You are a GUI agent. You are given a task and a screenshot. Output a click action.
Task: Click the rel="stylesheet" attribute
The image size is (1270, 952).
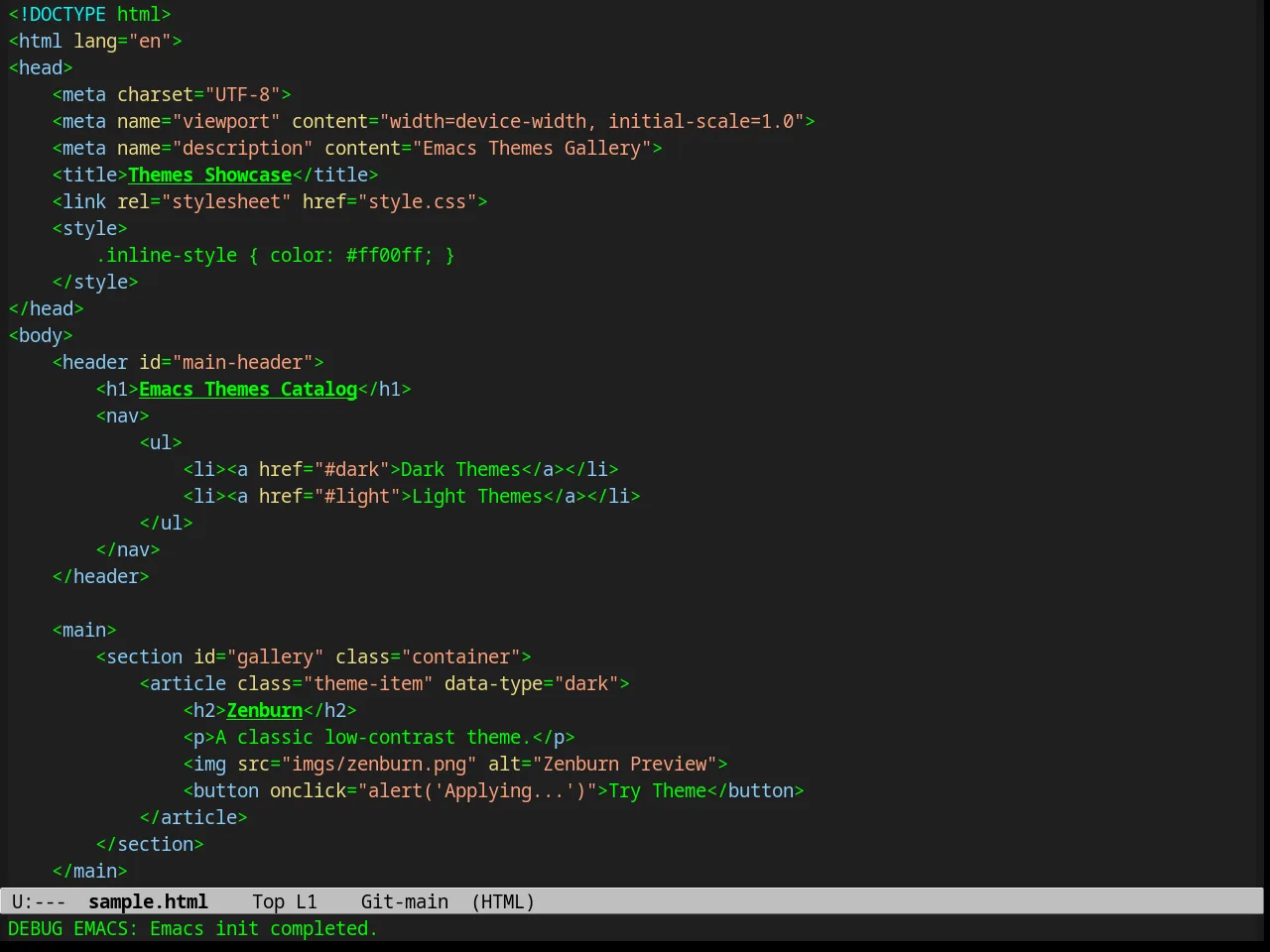click(x=204, y=201)
